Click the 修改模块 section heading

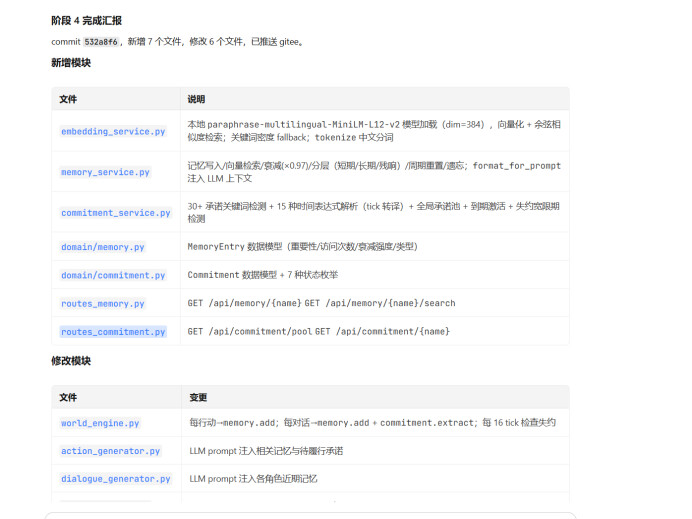tap(71, 361)
